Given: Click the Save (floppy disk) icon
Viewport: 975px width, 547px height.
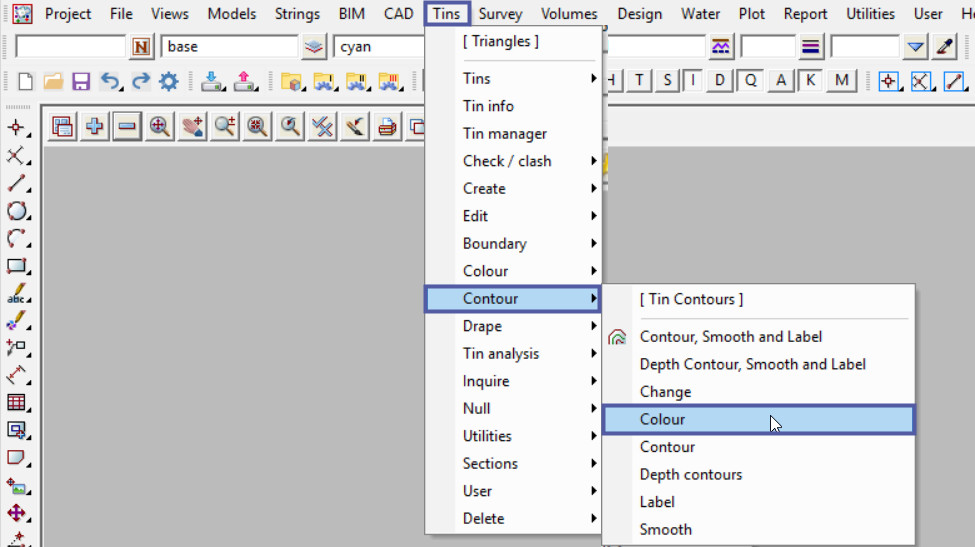Looking at the screenshot, I should (x=81, y=82).
